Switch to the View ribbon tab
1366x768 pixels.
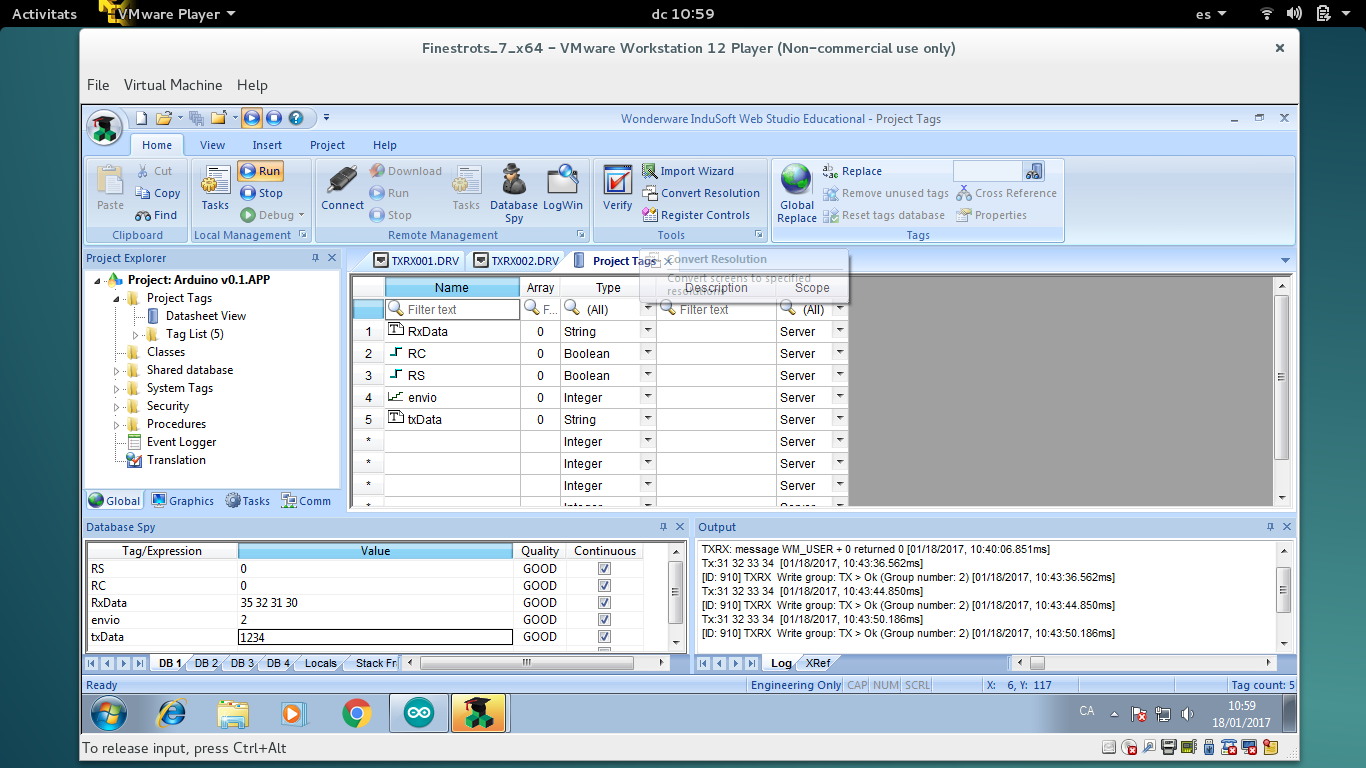212,145
